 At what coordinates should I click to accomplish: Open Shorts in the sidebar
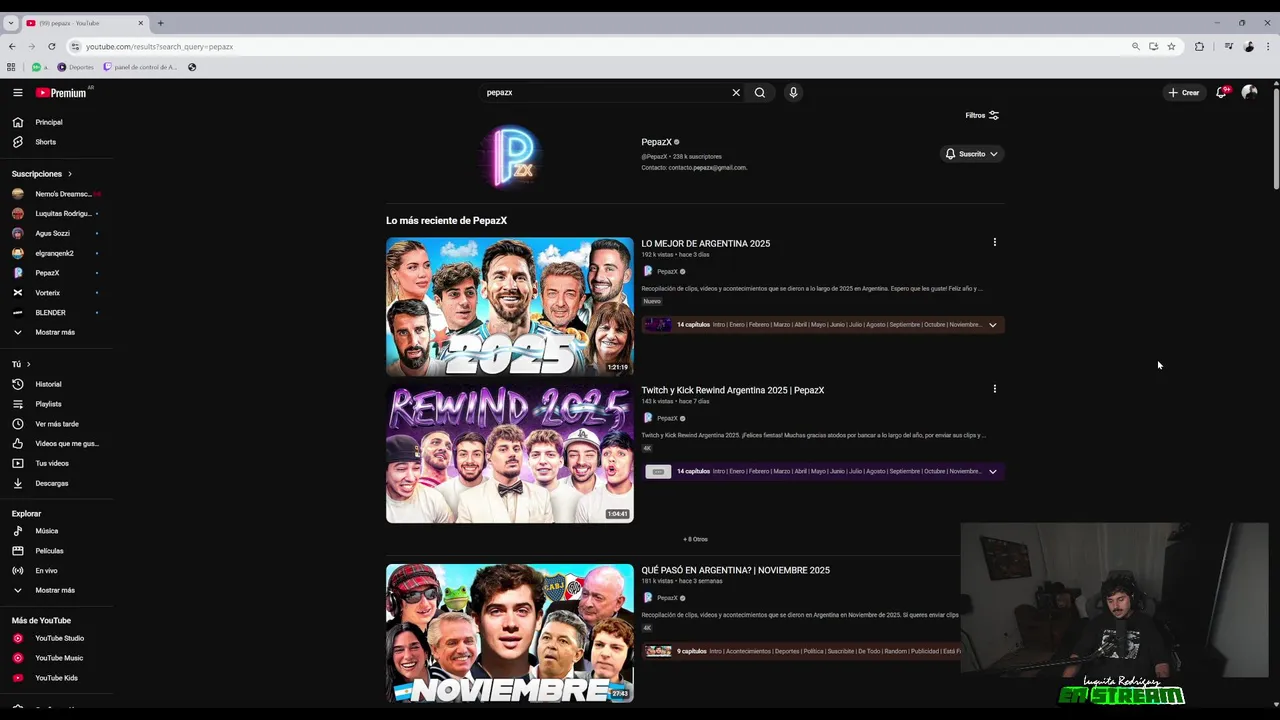pos(48,142)
